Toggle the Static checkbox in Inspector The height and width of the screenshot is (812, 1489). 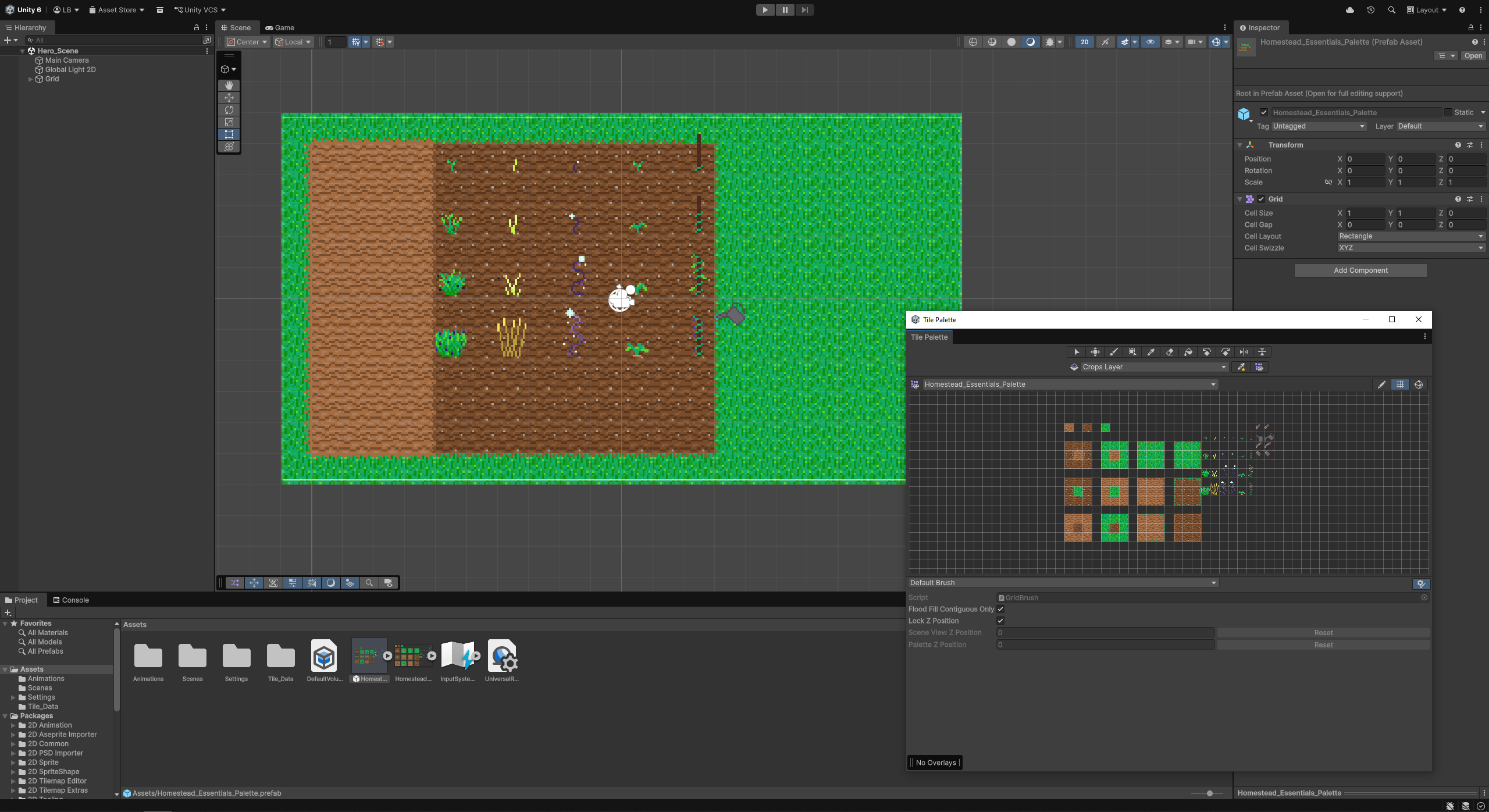[1448, 112]
